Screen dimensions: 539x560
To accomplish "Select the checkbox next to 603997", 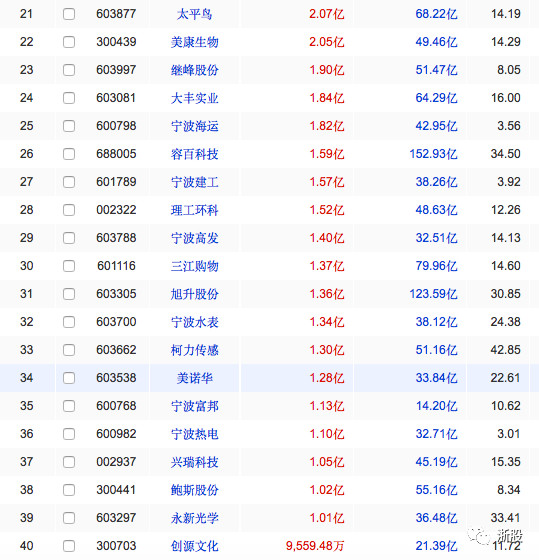I will point(69,70).
